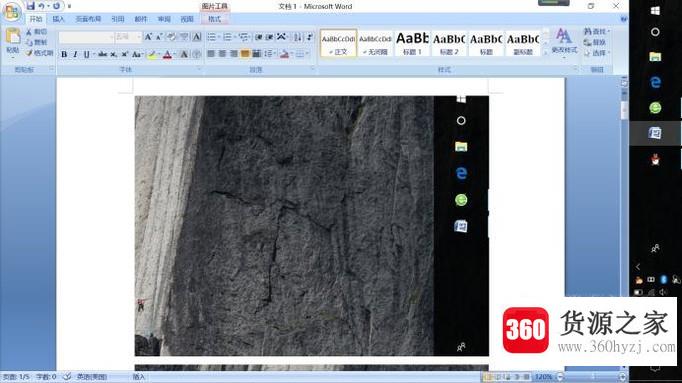This screenshot has height=383, width=682.
Task: Toggle Bold formatting
Action: [64, 54]
